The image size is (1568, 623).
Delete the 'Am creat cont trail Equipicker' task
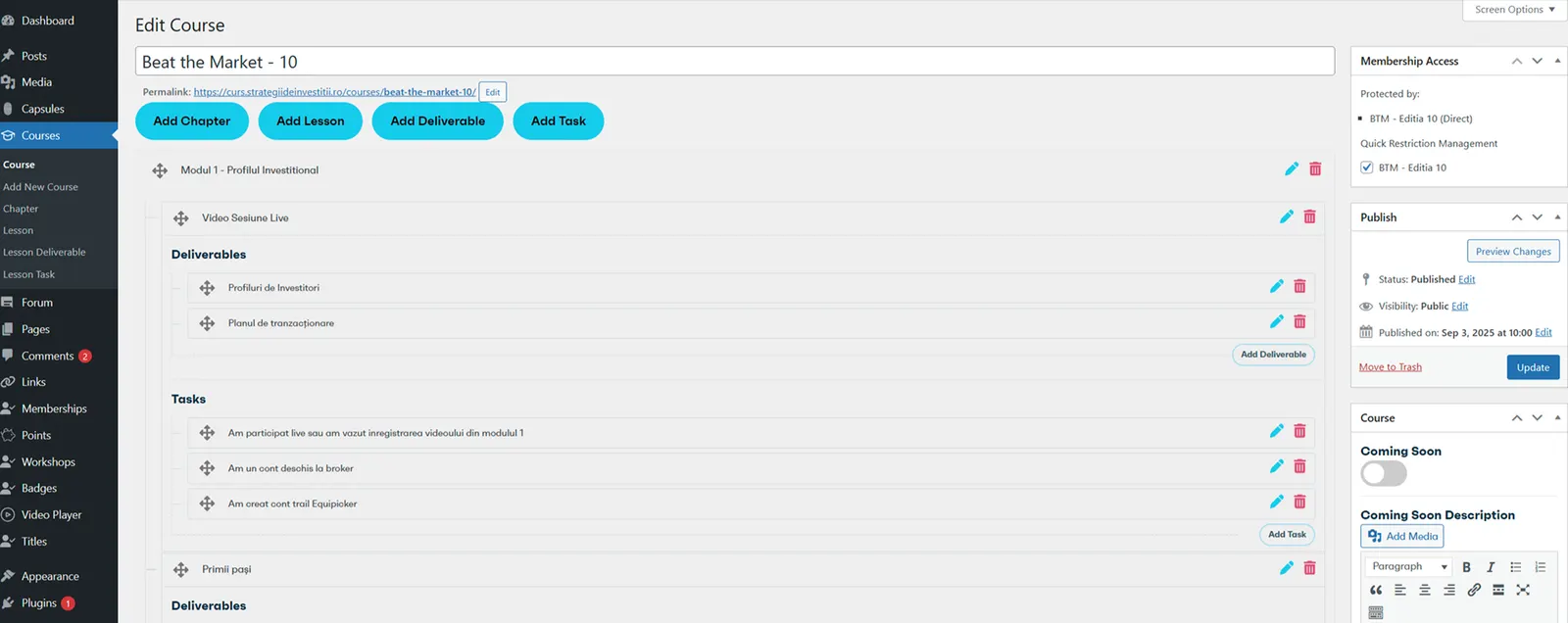coord(1299,502)
